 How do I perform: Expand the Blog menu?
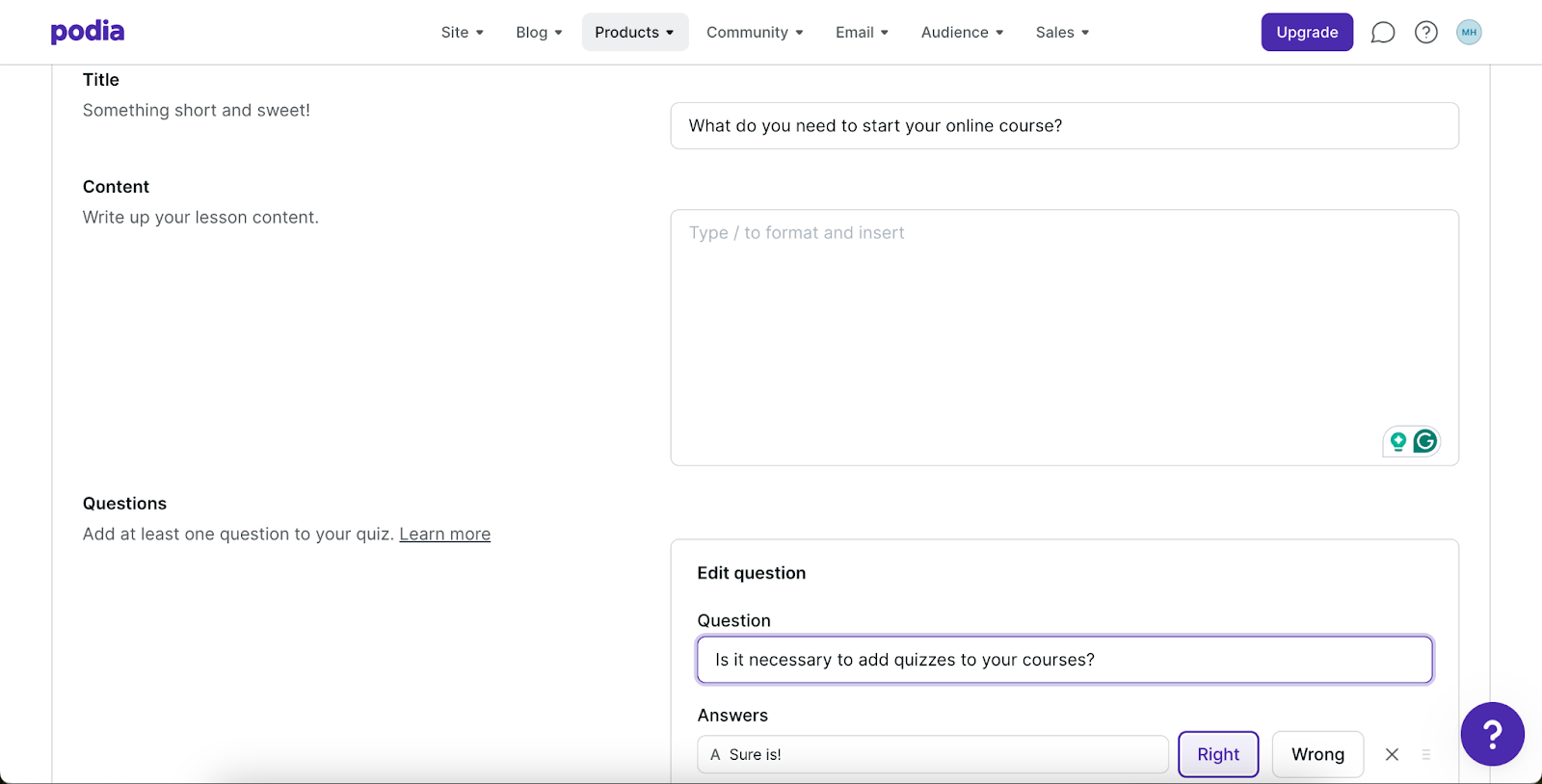[x=539, y=33]
